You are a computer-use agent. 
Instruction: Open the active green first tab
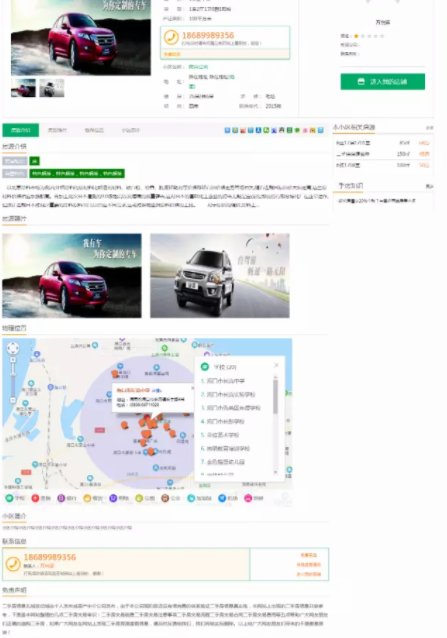(x=21, y=130)
